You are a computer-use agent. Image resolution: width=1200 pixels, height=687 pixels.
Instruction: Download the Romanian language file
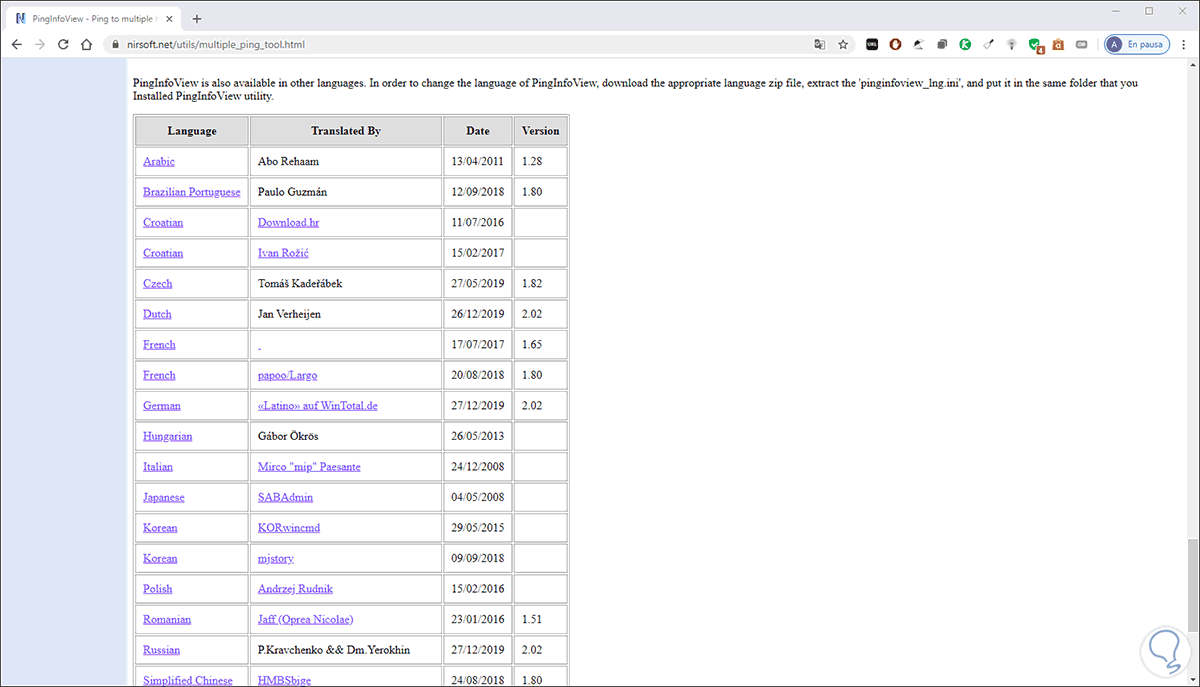pos(167,619)
